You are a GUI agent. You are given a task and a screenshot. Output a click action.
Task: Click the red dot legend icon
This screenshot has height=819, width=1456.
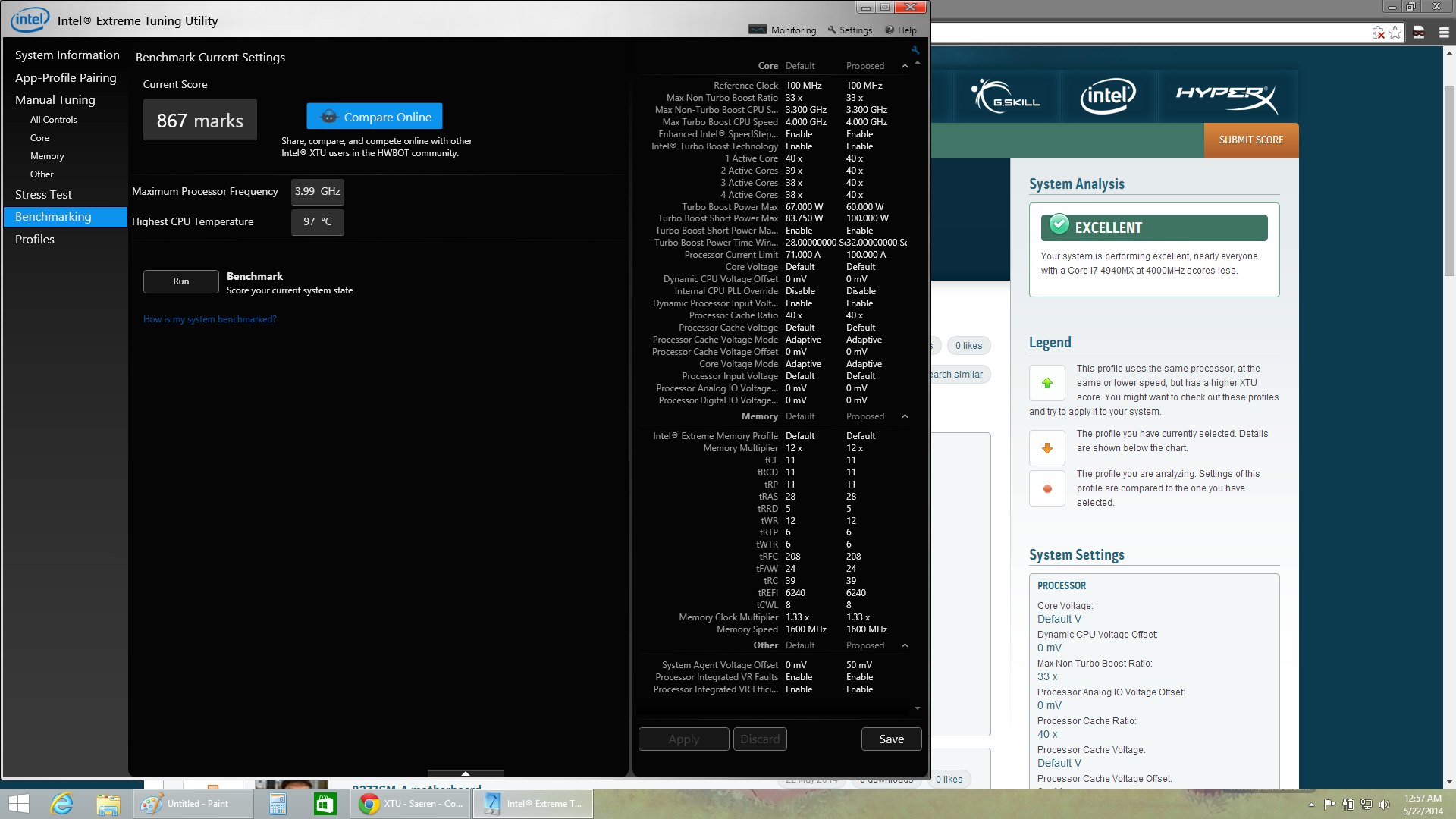coord(1047,489)
